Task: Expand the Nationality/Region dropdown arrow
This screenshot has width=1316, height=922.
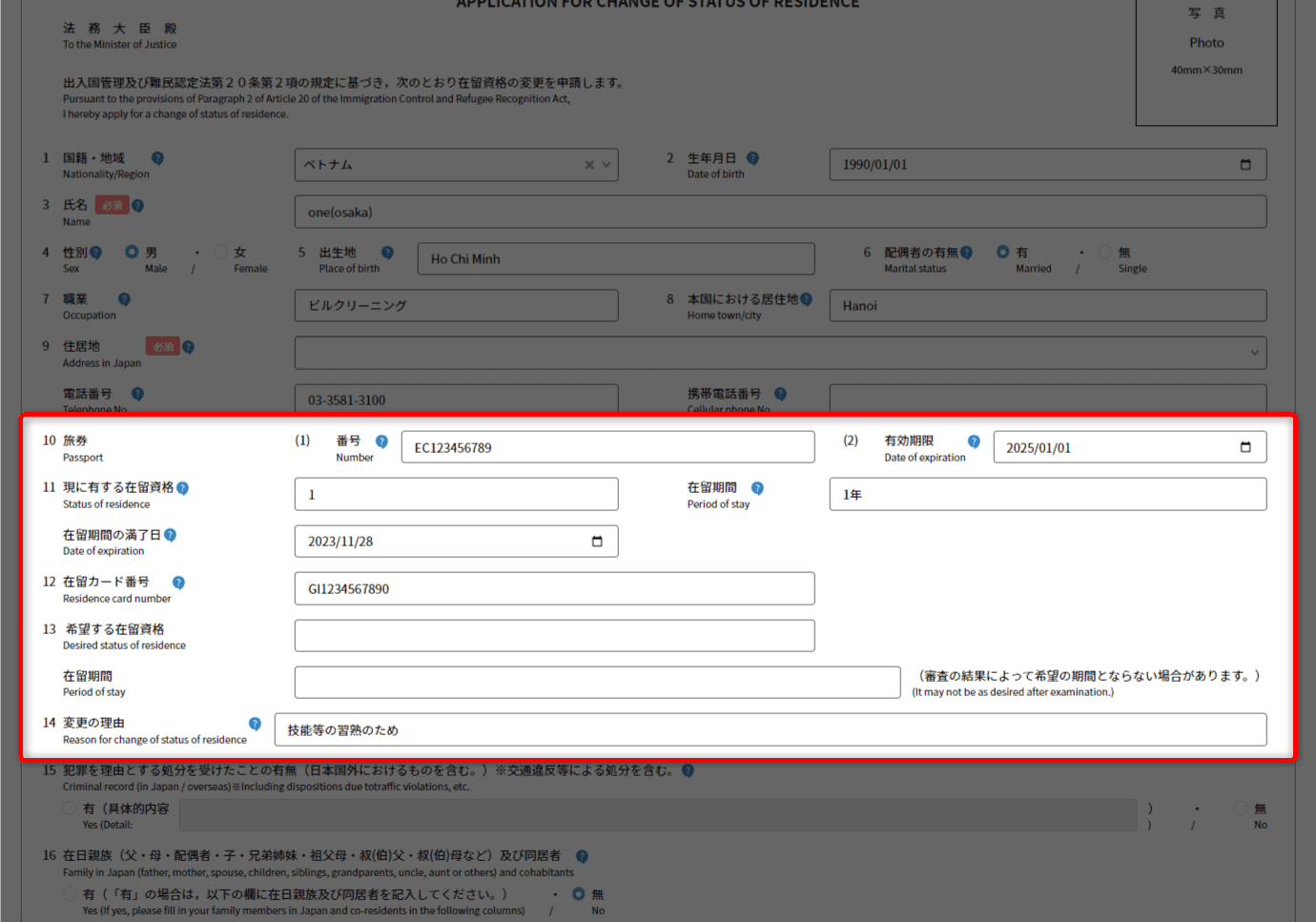Action: (607, 165)
